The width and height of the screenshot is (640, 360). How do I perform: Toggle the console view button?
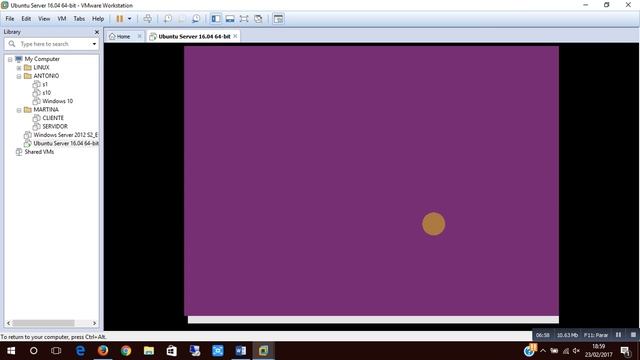pyautogui.click(x=278, y=19)
